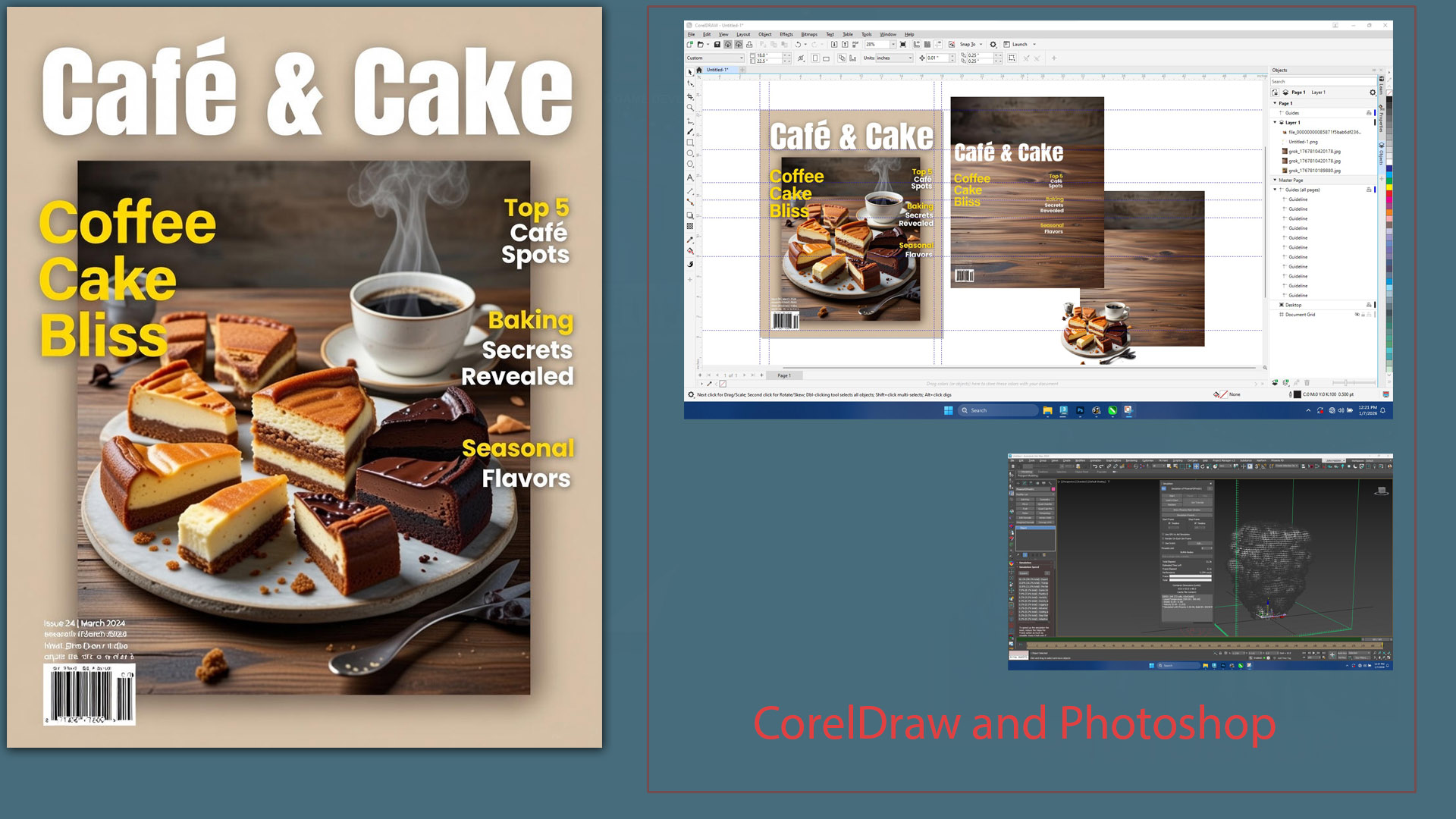Screen dimensions: 1456x819
Task: Select the Zoom tool magnifier
Action: point(690,108)
